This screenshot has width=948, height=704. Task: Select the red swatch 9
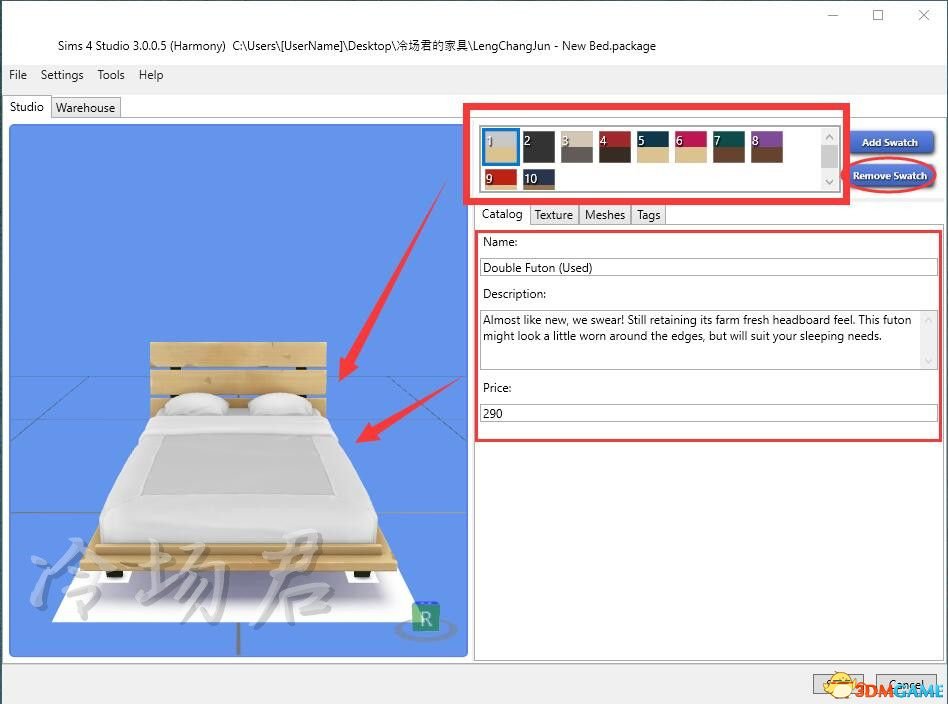click(501, 179)
